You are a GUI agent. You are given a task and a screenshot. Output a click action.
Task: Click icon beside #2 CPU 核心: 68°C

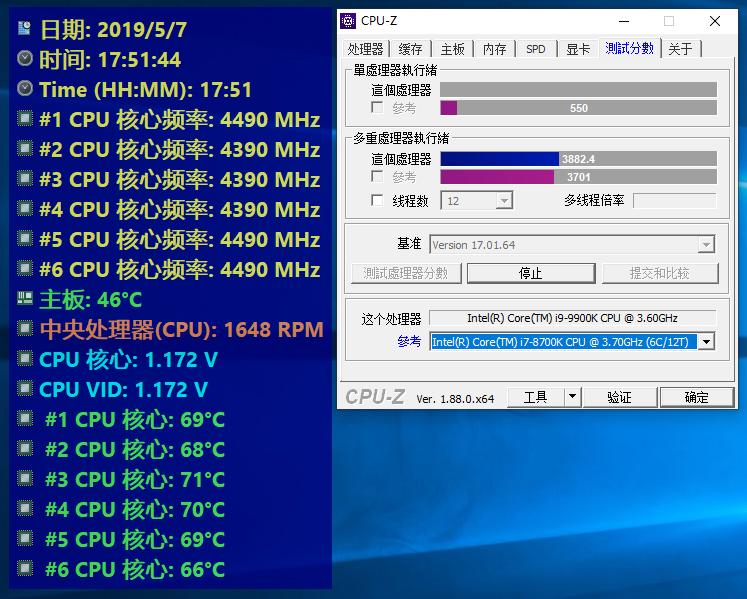pos(25,448)
